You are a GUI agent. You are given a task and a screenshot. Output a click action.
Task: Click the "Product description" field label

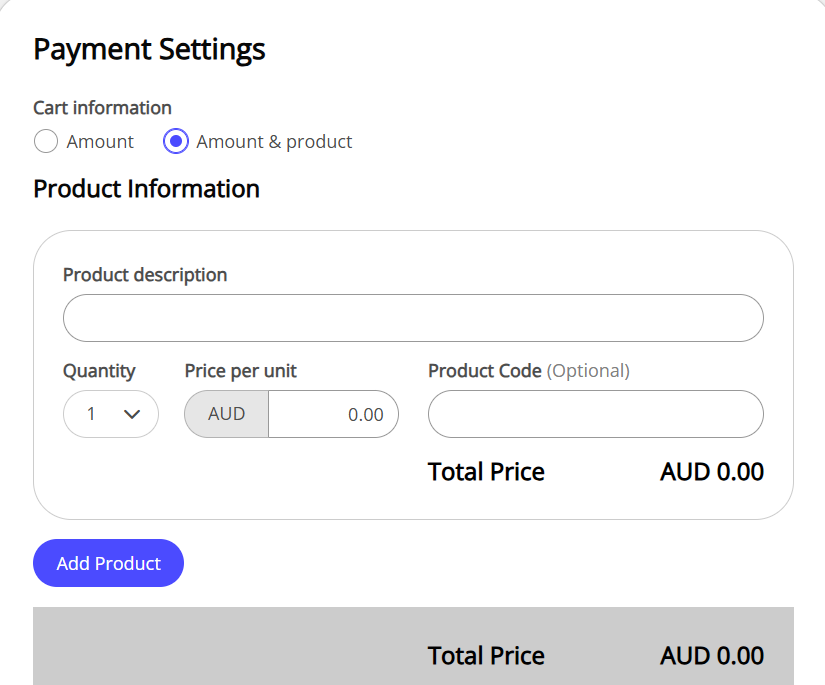145,274
